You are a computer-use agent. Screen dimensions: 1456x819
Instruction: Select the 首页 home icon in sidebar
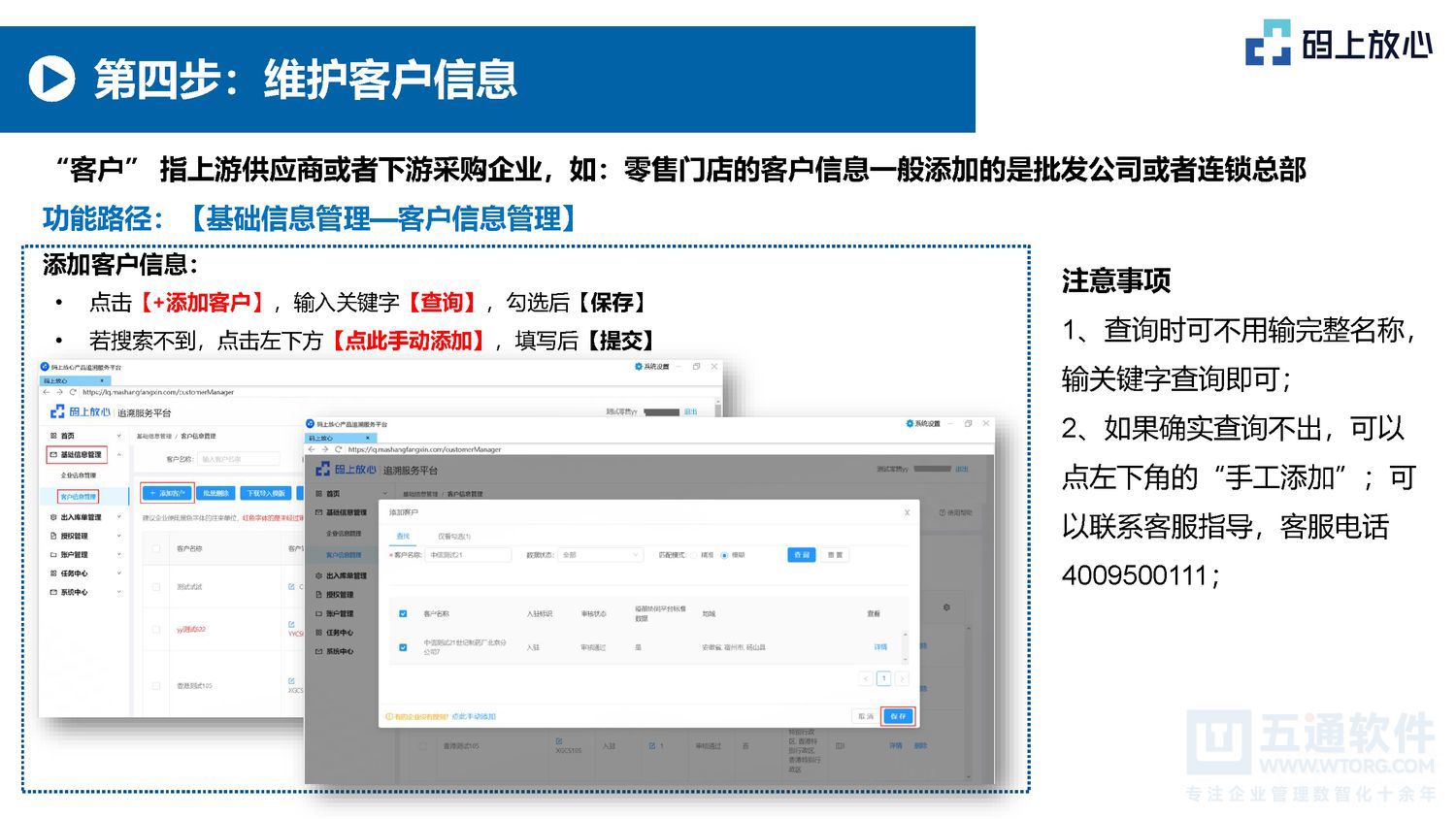point(319,493)
